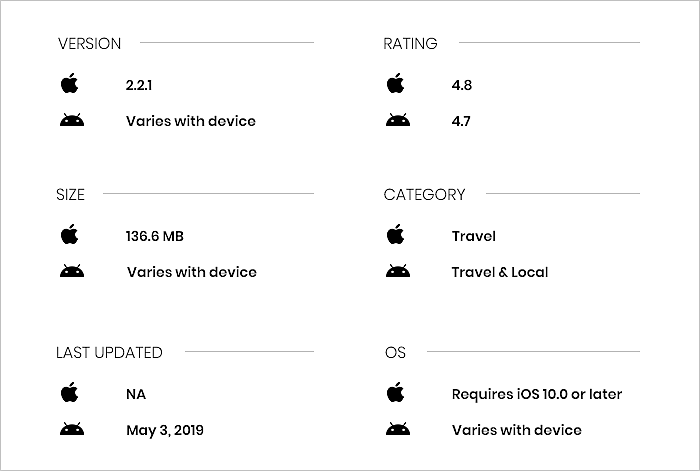The height and width of the screenshot is (471, 700).
Task: Click the CATEGORY section heading
Action: 424,195
